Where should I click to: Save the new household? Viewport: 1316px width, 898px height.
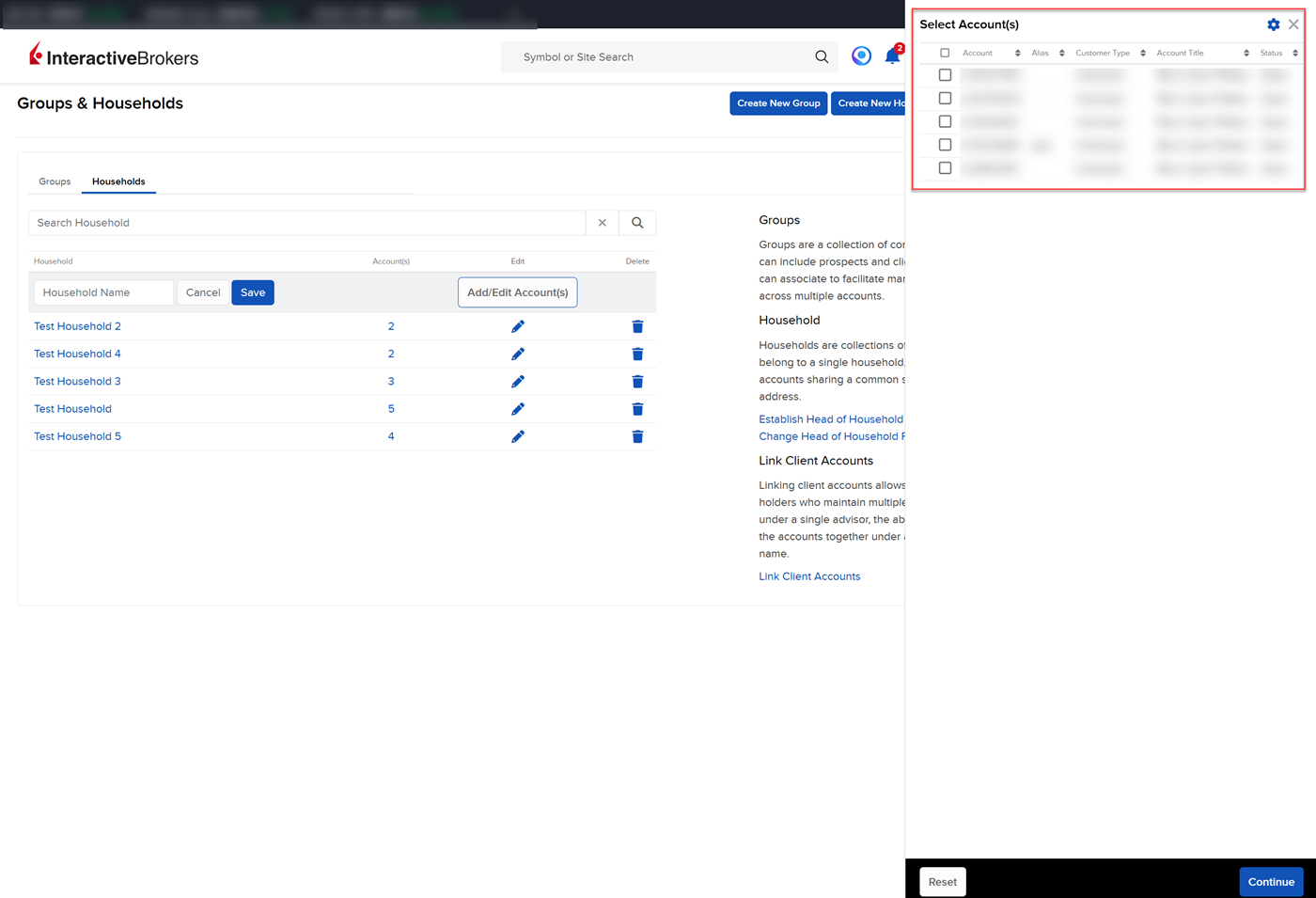[x=253, y=292]
